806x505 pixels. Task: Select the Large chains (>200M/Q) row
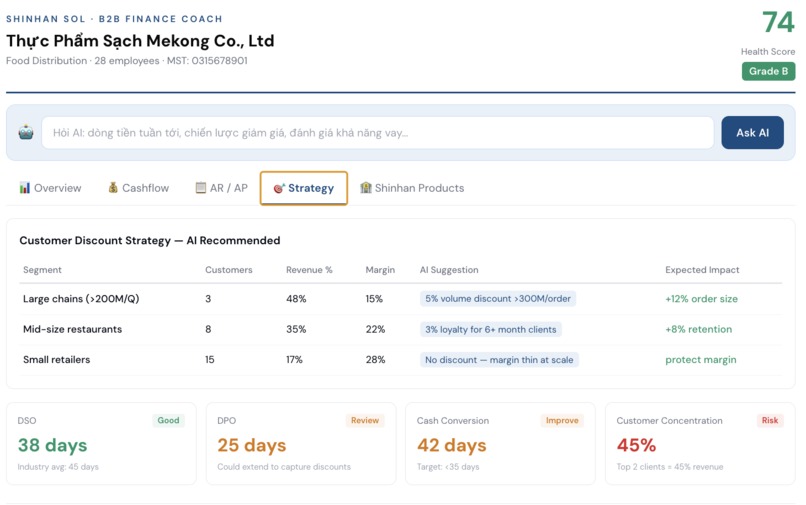pos(401,299)
